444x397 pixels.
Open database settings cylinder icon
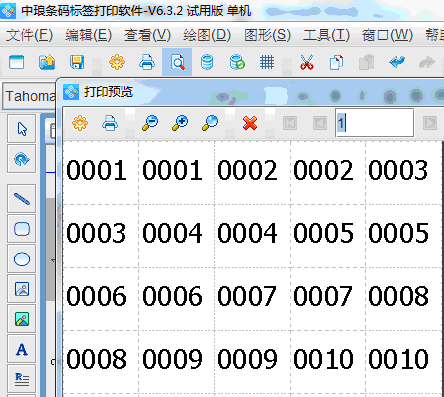pyautogui.click(x=207, y=62)
